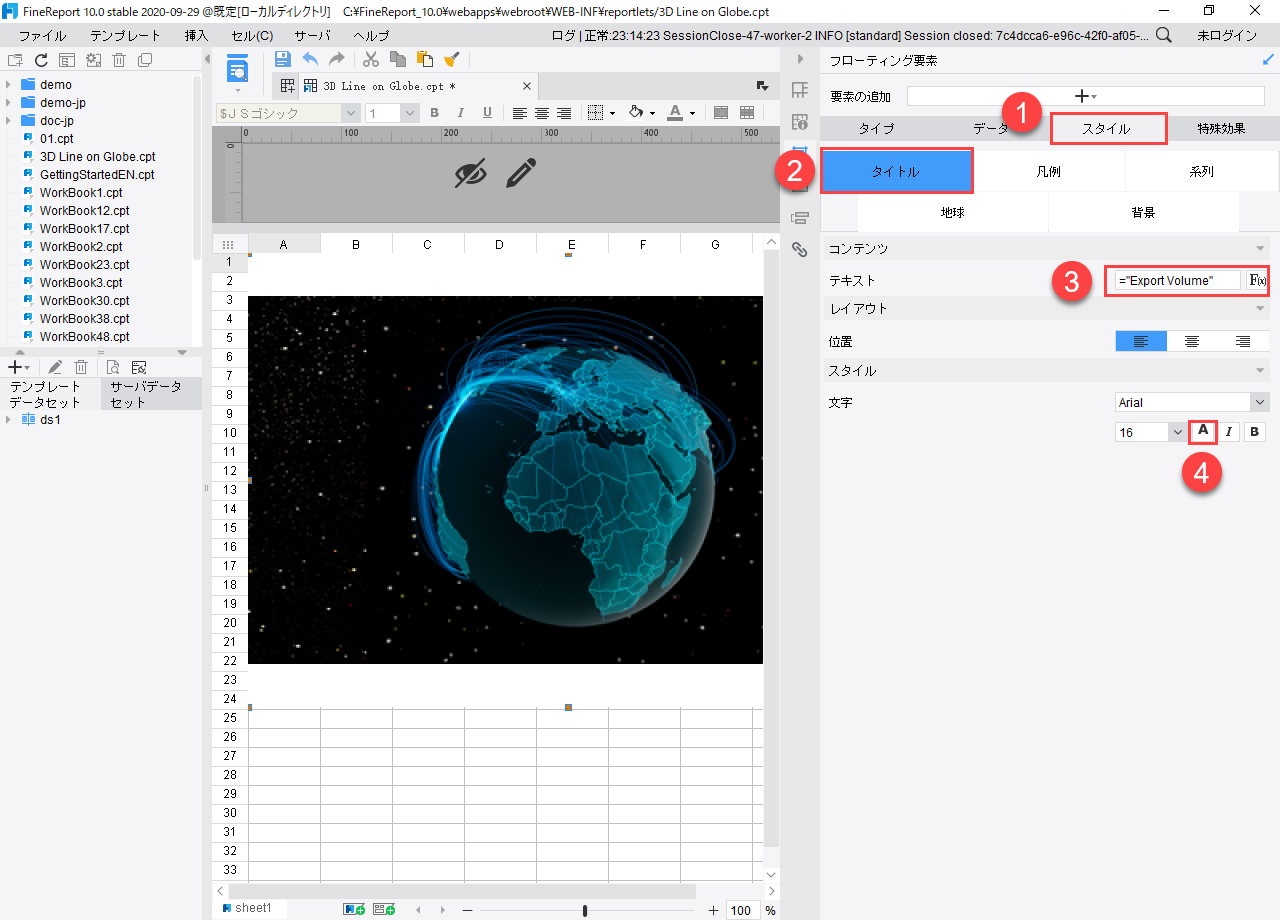Viewport: 1280px width, 920px height.
Task: Expand the ds1 dataset node
Action: coord(8,420)
